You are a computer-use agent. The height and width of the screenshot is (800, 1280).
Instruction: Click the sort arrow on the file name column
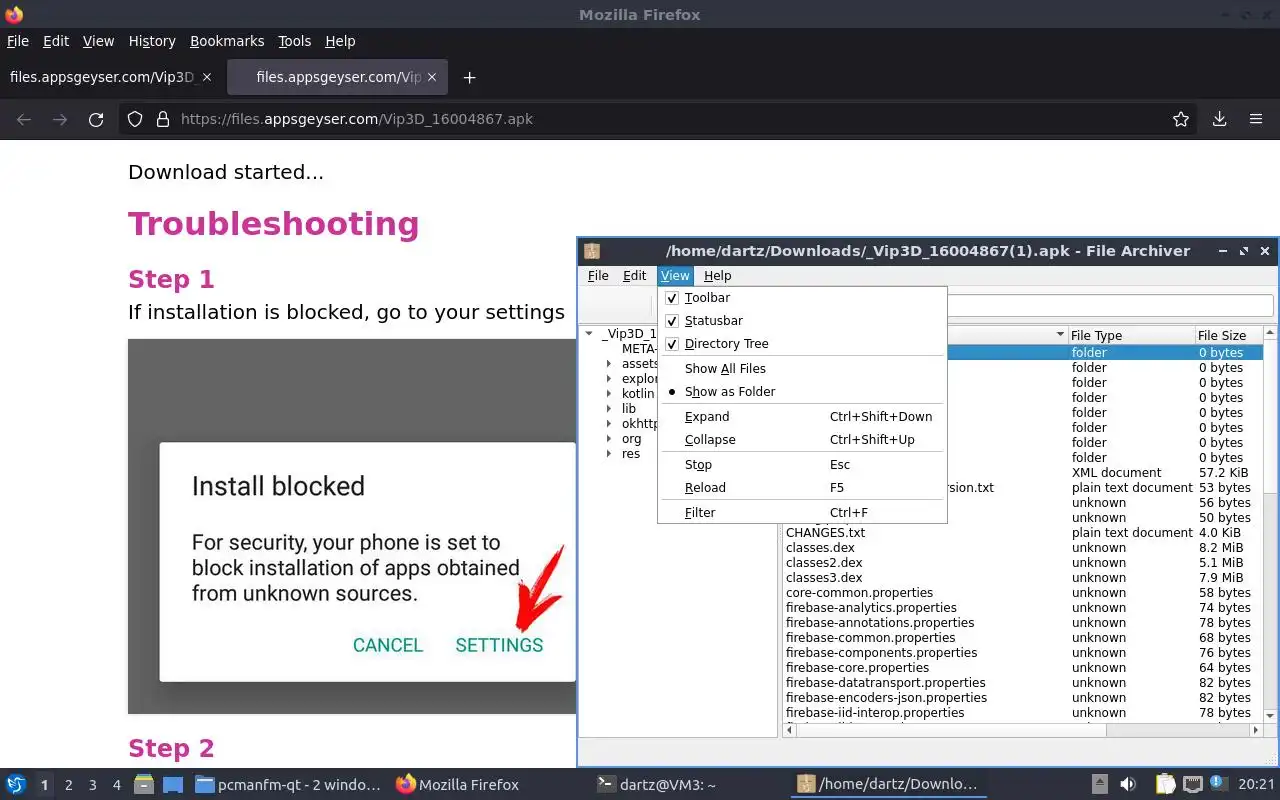coord(1060,335)
